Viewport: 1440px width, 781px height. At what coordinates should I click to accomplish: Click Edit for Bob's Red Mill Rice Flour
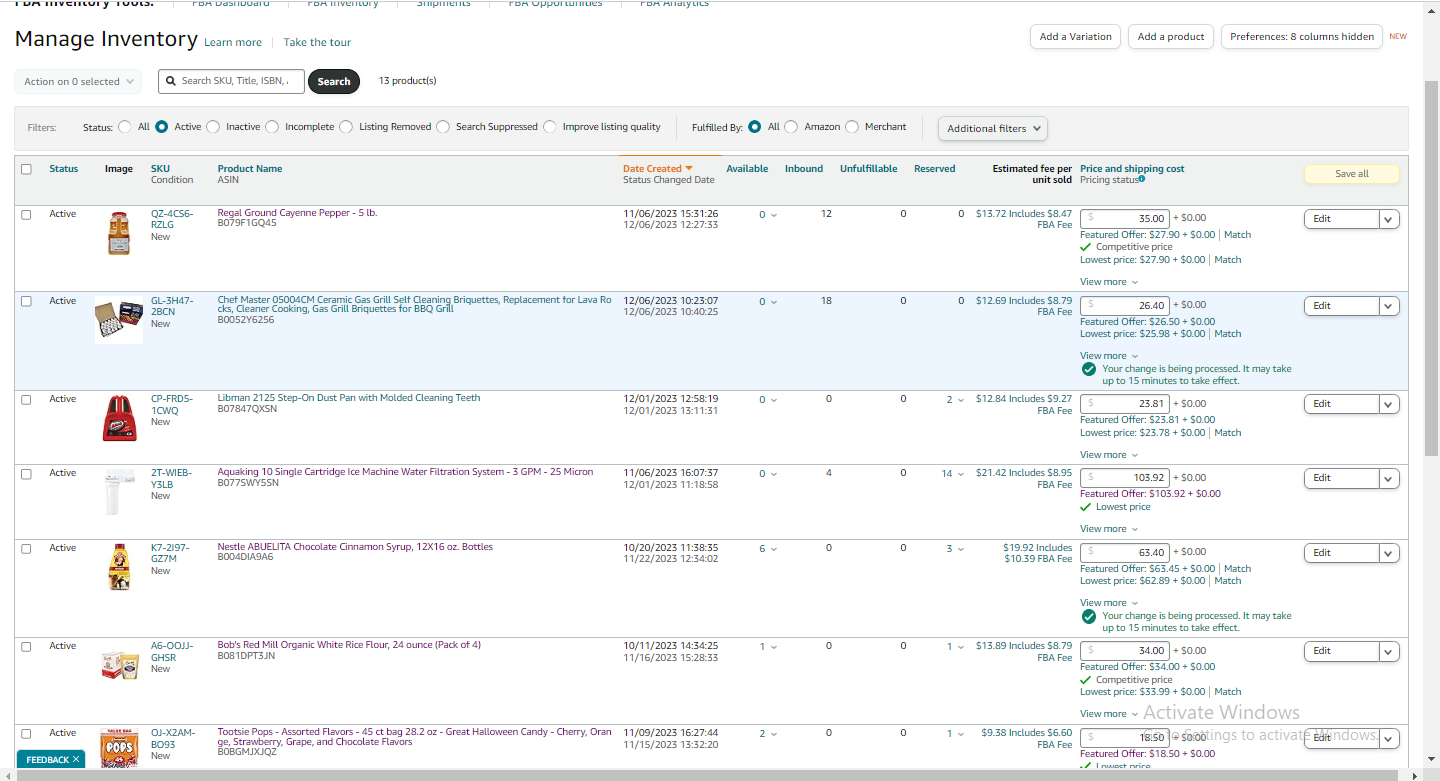click(x=1341, y=651)
